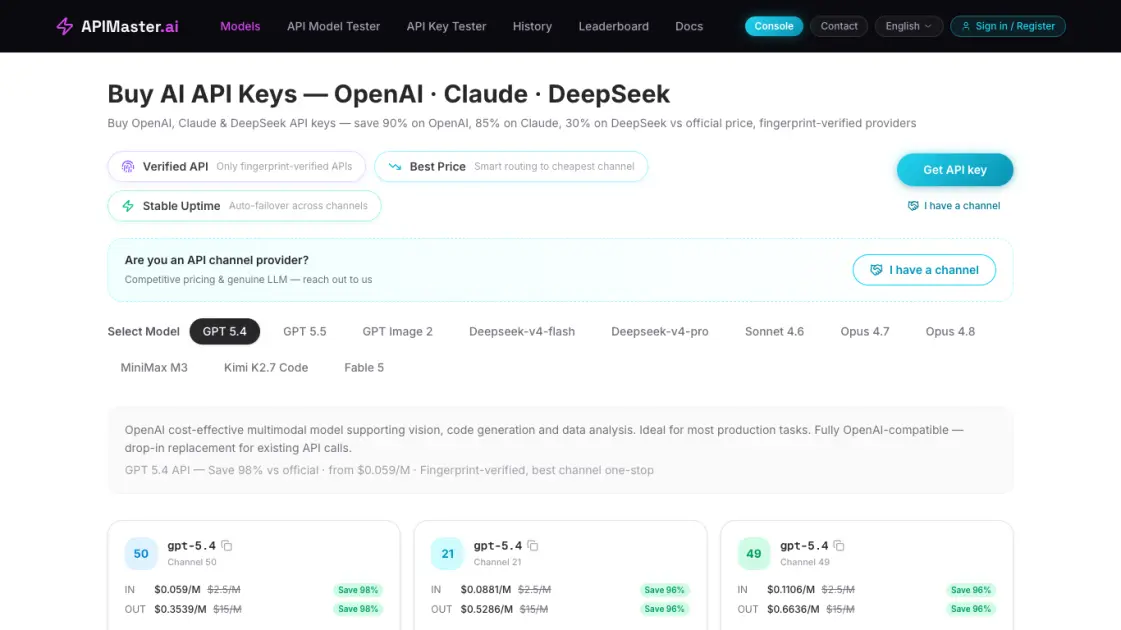Screen dimensions: 1121x630
Task: Open the Docs nav item
Action: coord(688,26)
